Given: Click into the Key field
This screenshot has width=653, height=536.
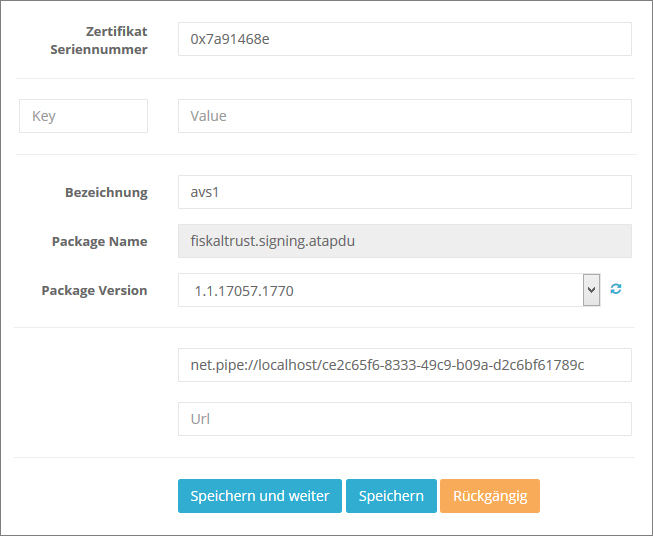Looking at the screenshot, I should point(84,116).
